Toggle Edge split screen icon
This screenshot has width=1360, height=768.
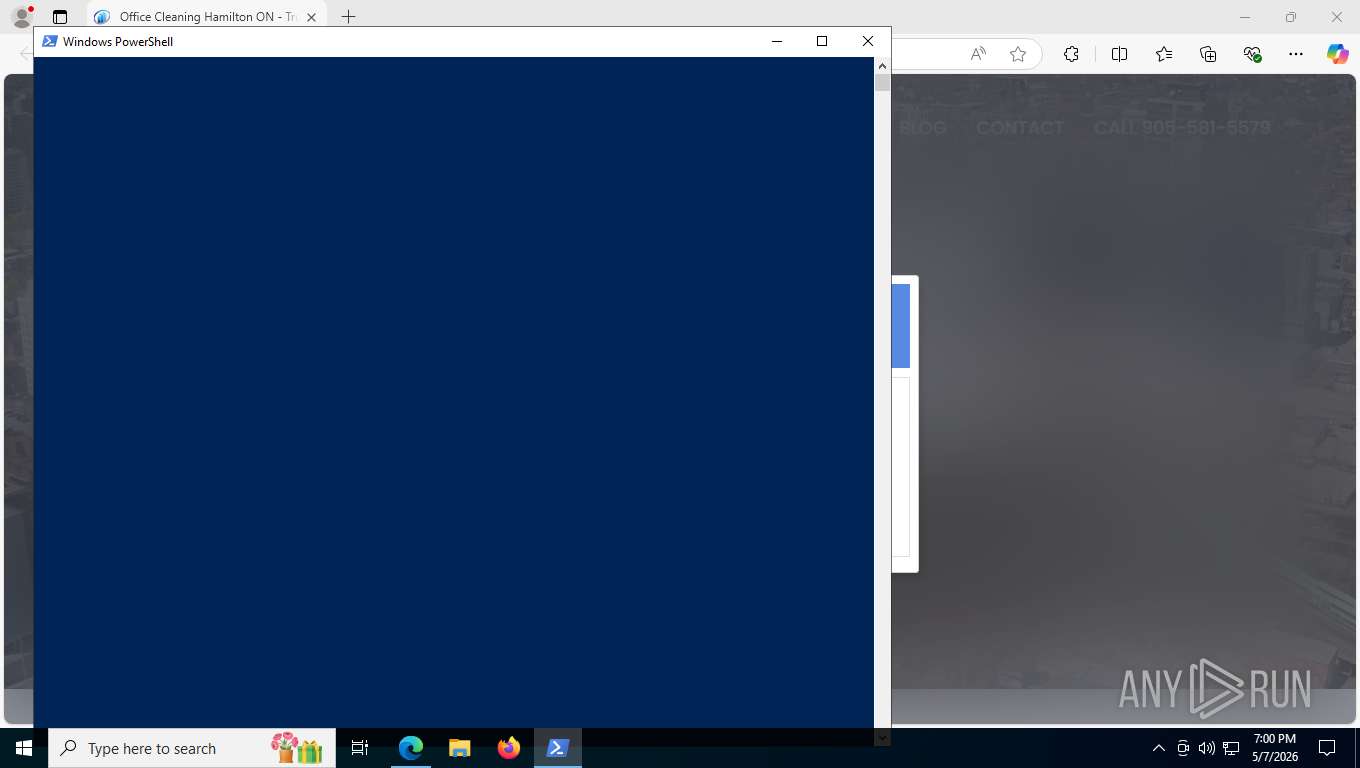[1119, 54]
